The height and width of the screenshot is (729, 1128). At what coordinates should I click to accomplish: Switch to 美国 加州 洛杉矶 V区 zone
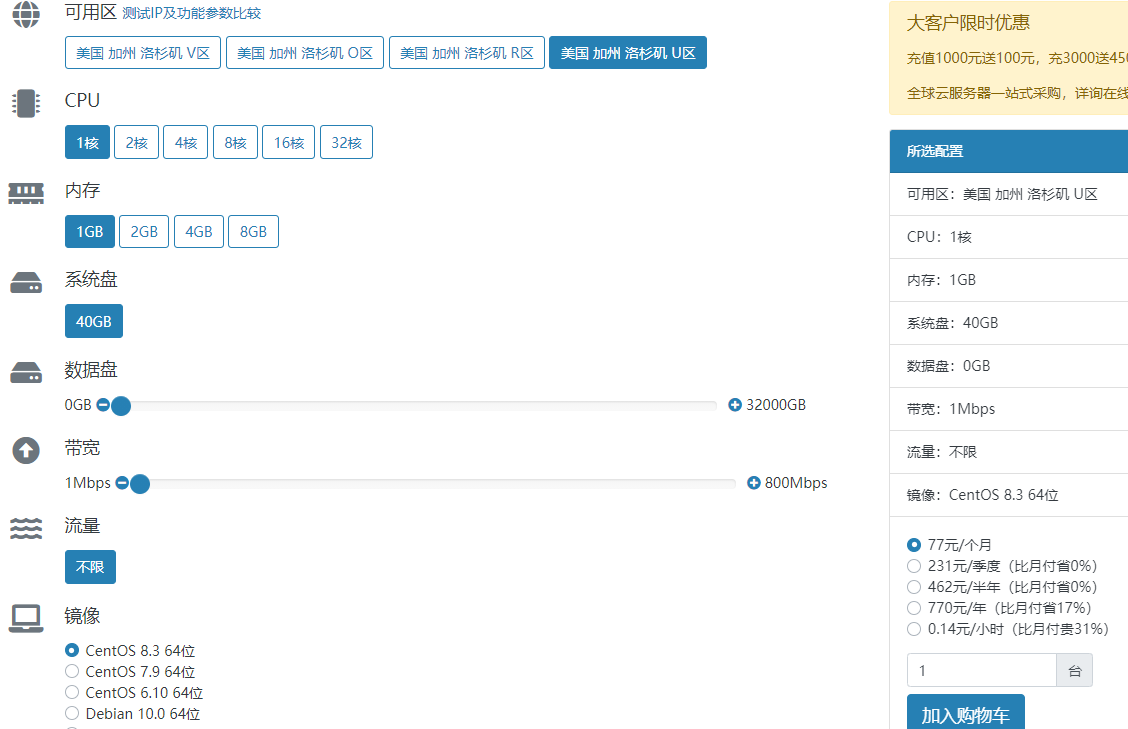tap(143, 53)
